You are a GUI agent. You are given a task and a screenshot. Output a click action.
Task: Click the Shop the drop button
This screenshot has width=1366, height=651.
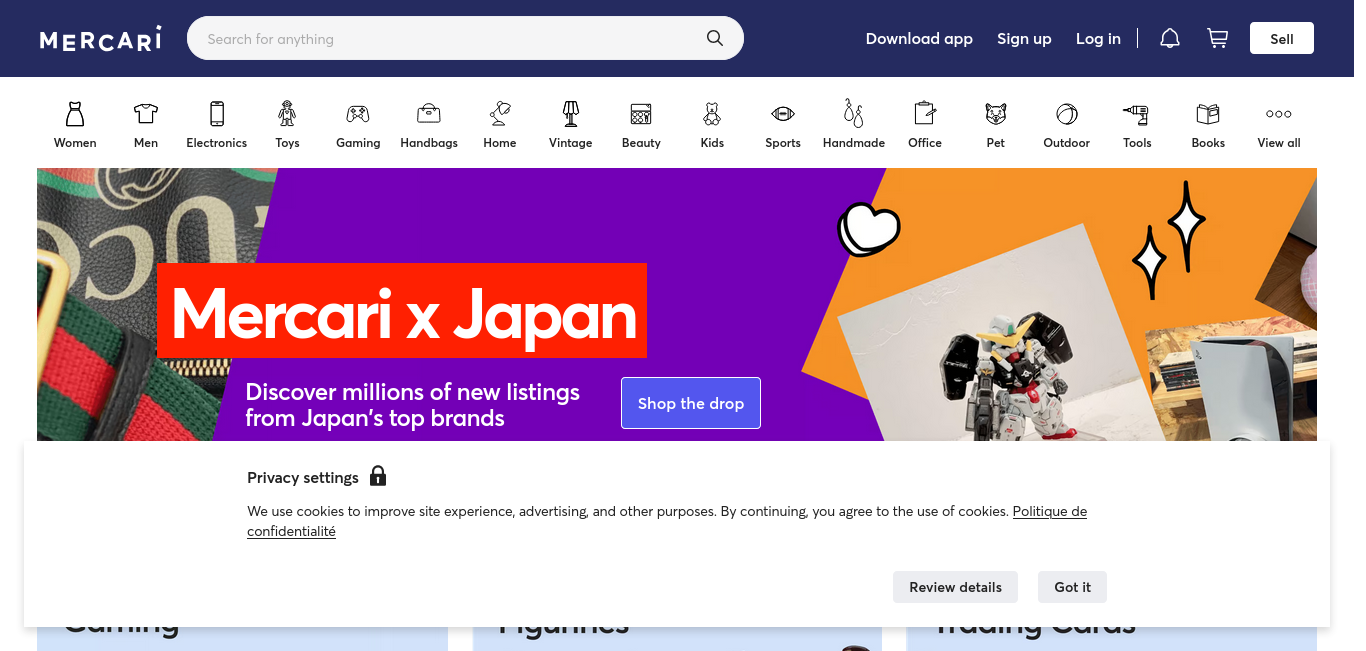[691, 403]
